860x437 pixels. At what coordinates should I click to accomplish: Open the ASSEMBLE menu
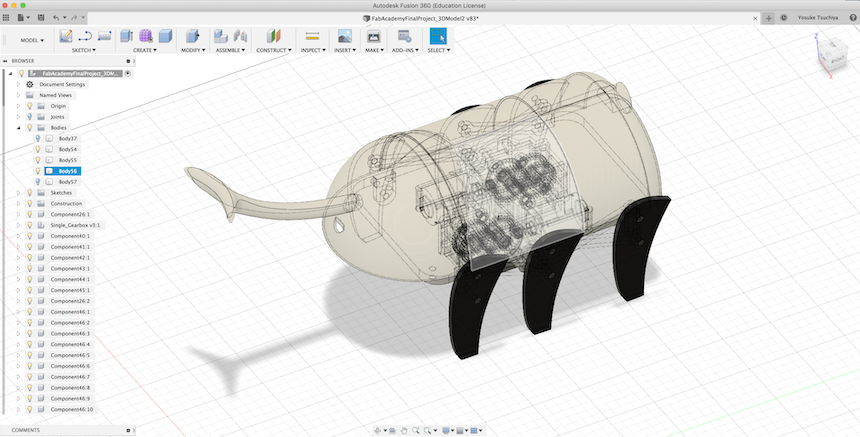[x=228, y=50]
